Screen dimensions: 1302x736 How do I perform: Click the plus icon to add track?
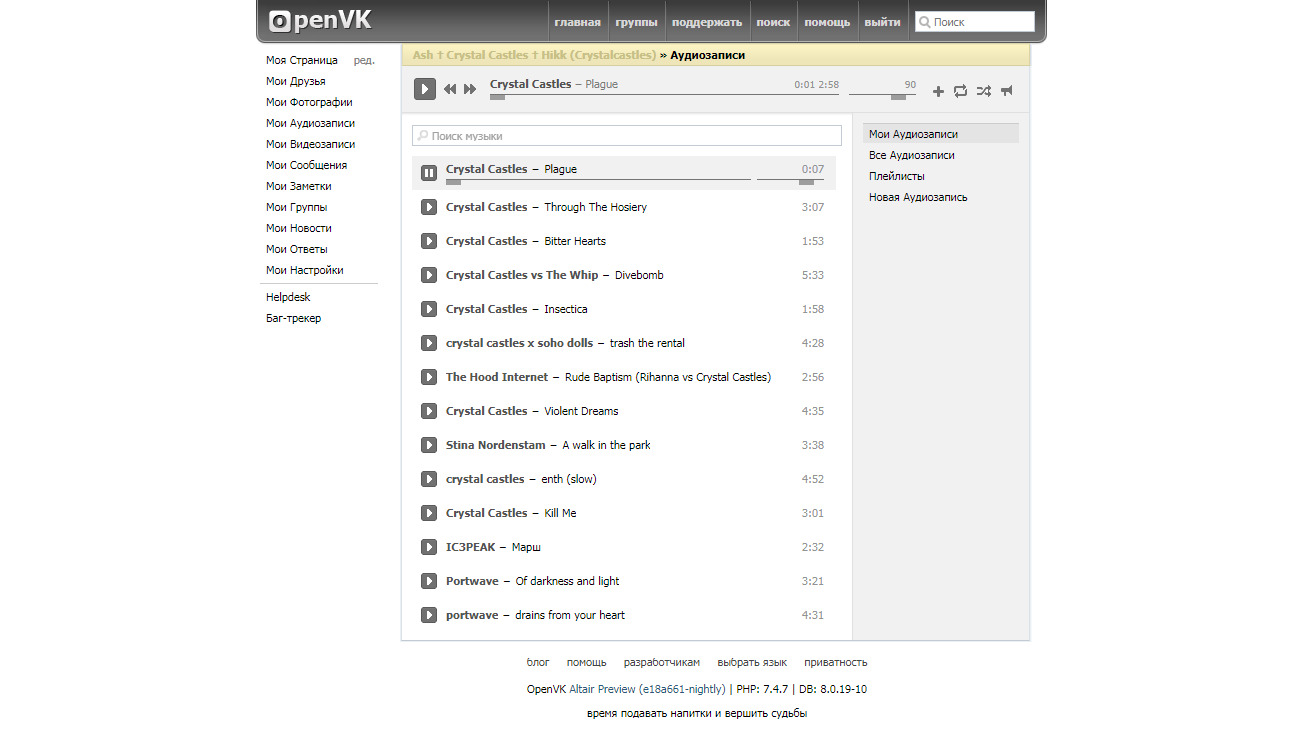click(938, 91)
